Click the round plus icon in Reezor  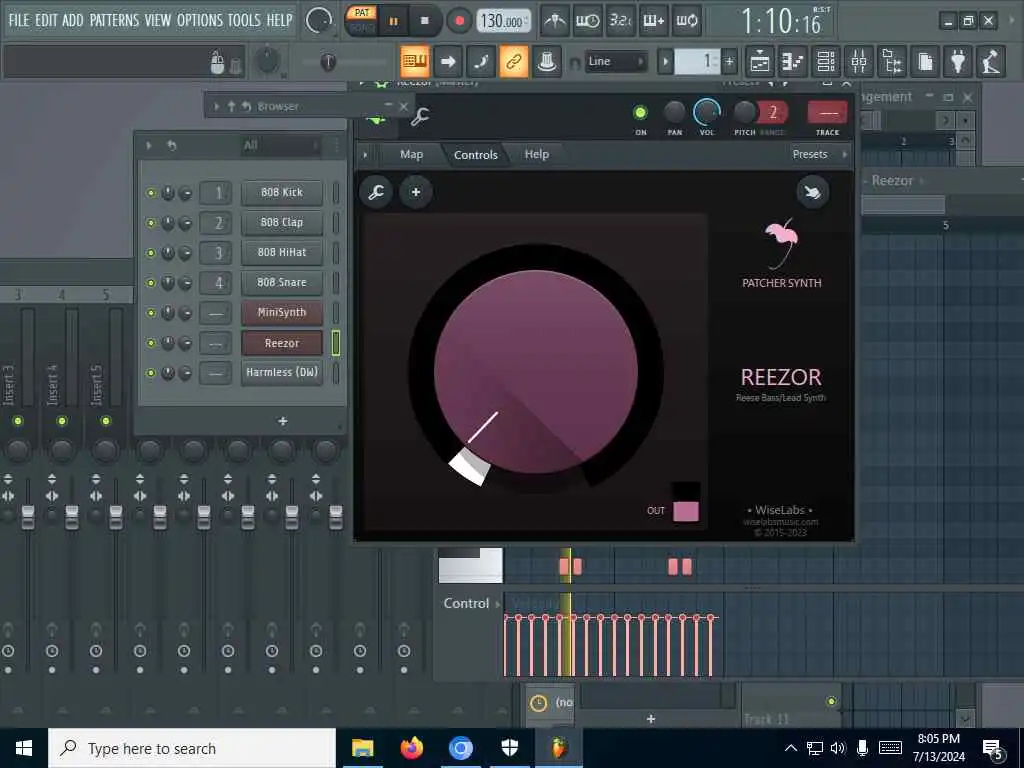[416, 192]
